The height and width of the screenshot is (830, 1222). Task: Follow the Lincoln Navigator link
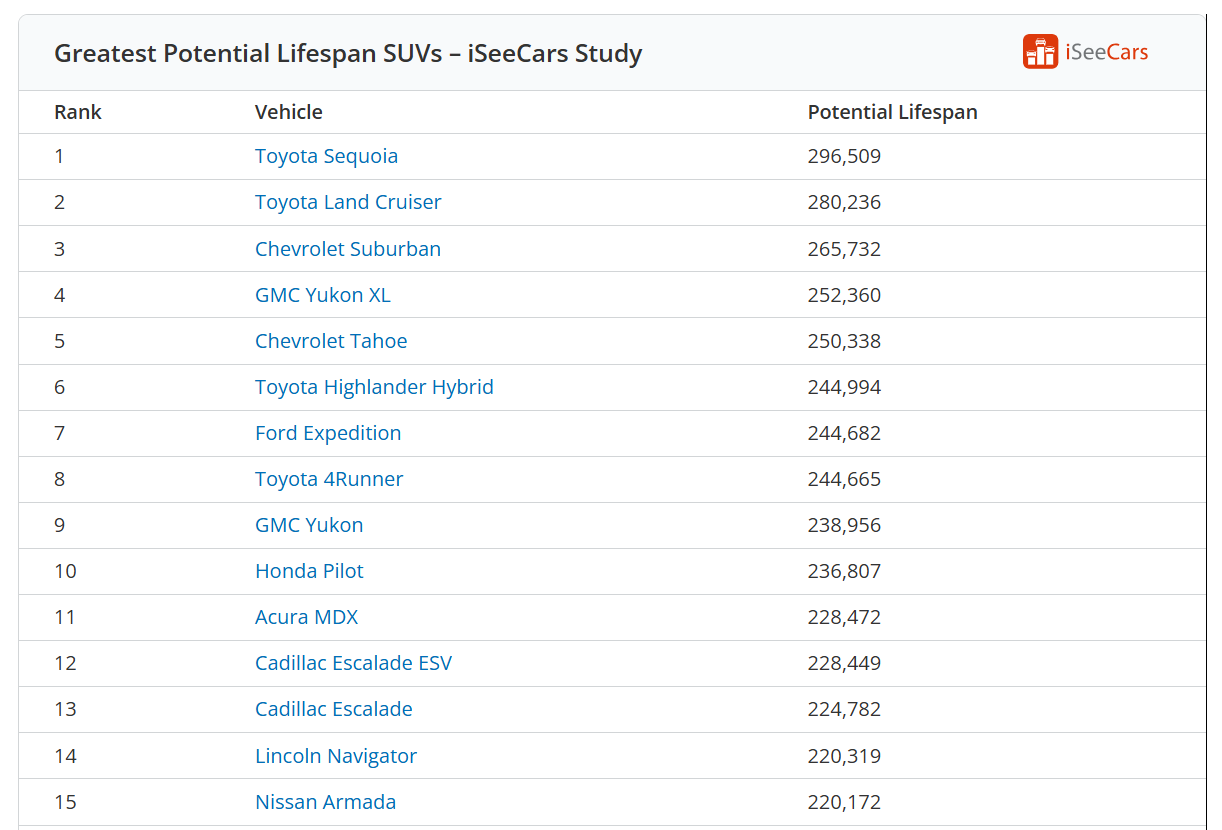click(x=336, y=756)
